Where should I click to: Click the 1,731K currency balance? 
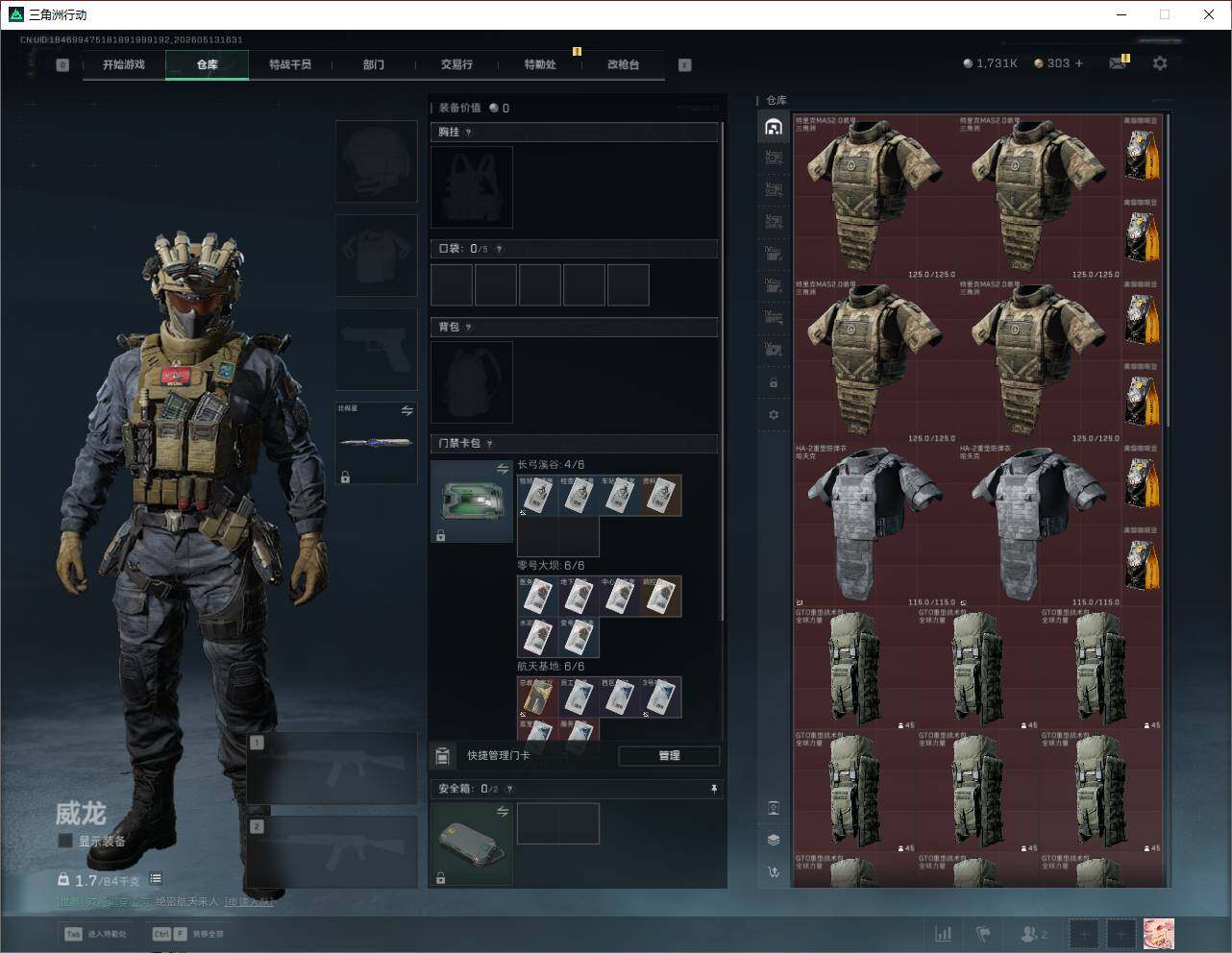coord(990,63)
